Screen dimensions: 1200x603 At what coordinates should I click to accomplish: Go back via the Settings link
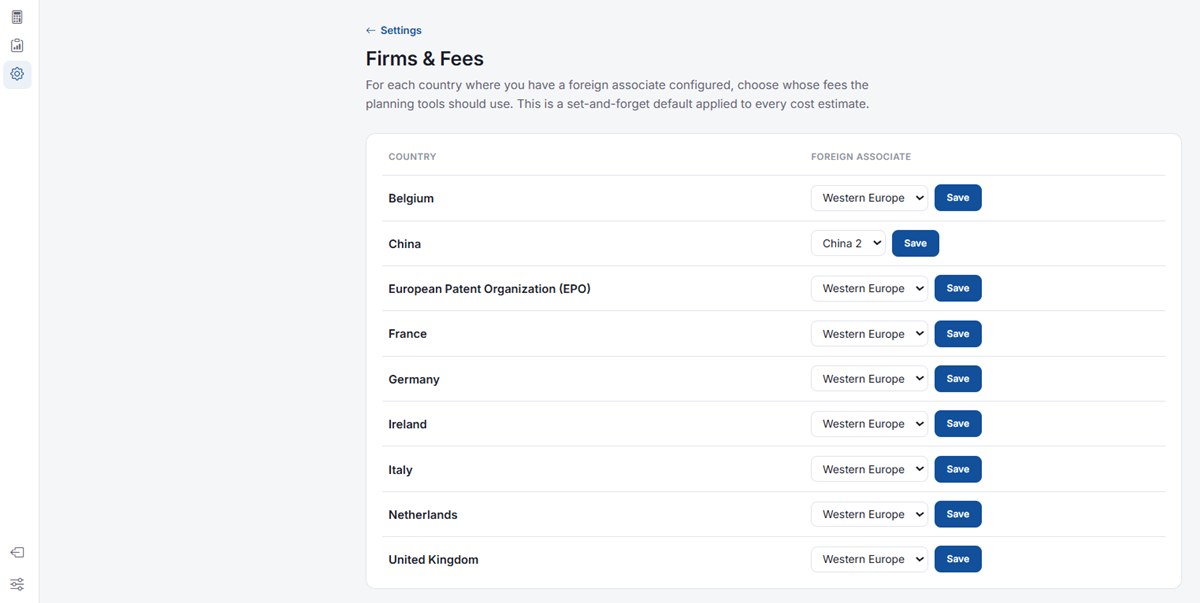tap(394, 30)
